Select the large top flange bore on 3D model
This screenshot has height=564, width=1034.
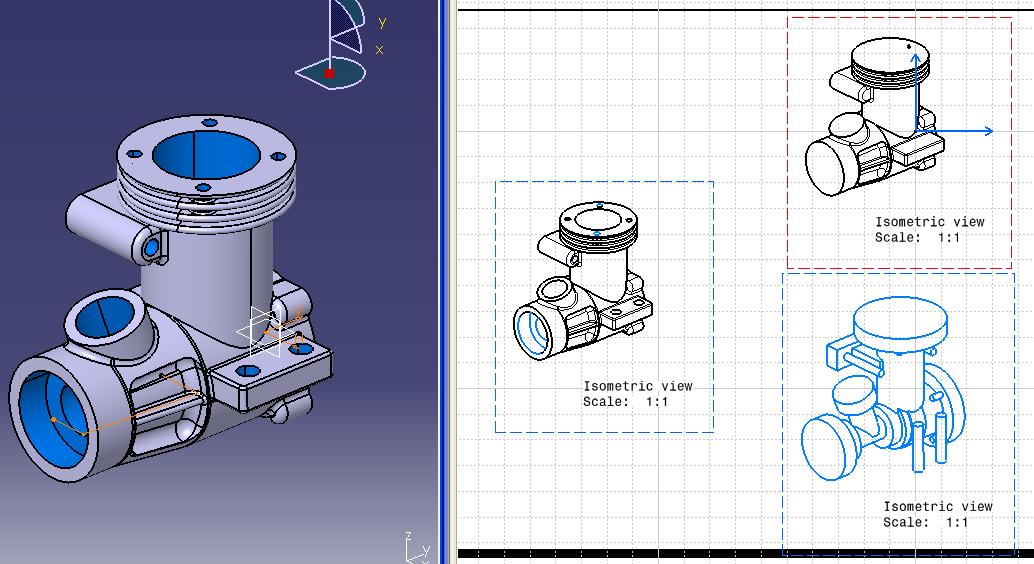tap(206, 156)
